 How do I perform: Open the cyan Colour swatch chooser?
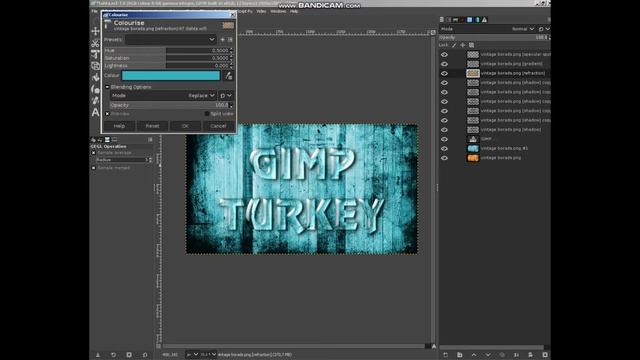click(171, 76)
